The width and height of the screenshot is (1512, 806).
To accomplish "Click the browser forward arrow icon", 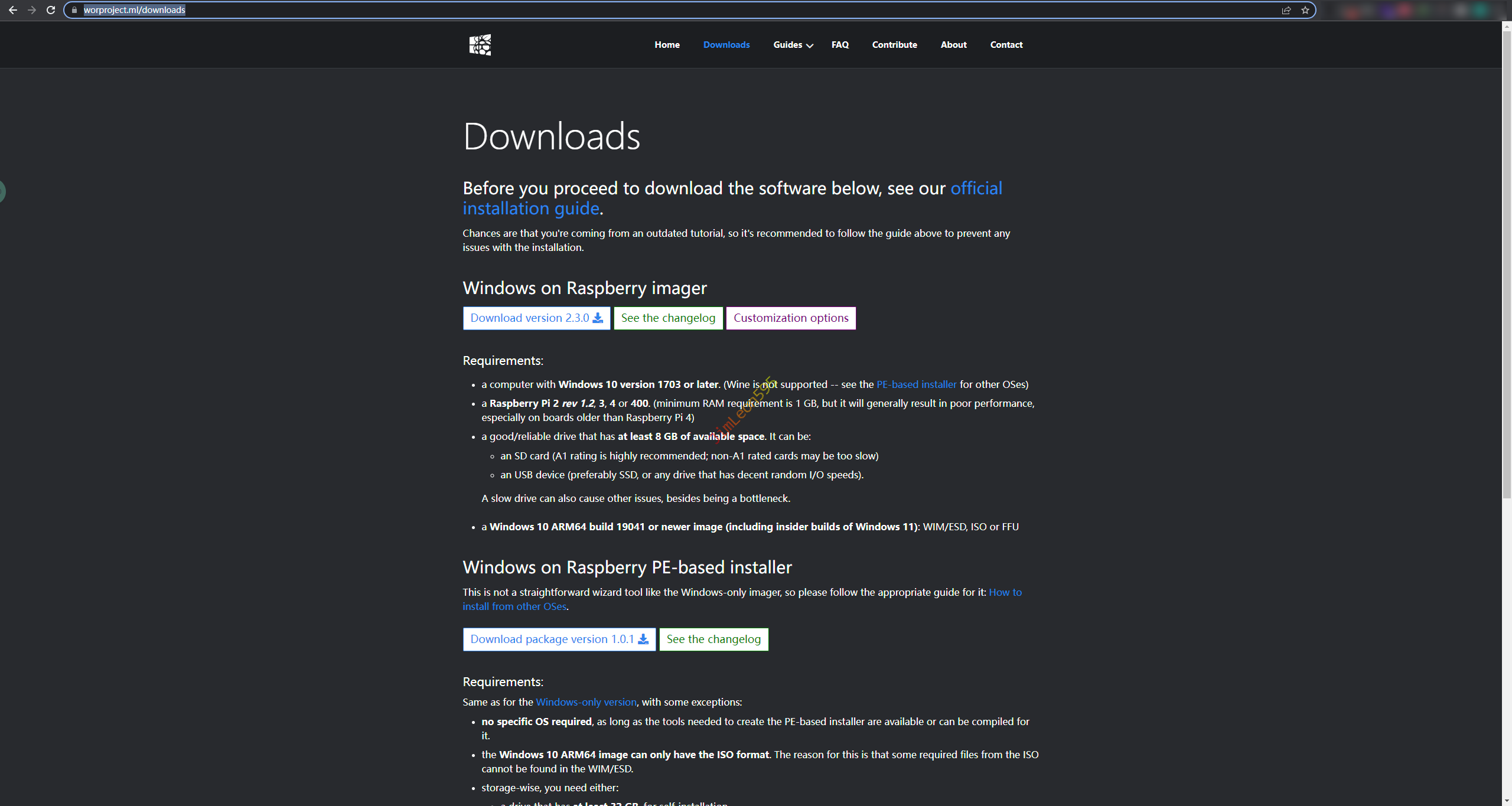I will click(x=32, y=10).
